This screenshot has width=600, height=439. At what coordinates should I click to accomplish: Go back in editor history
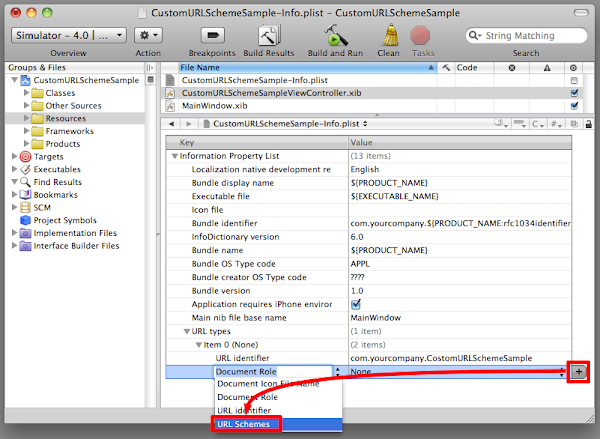pos(171,124)
